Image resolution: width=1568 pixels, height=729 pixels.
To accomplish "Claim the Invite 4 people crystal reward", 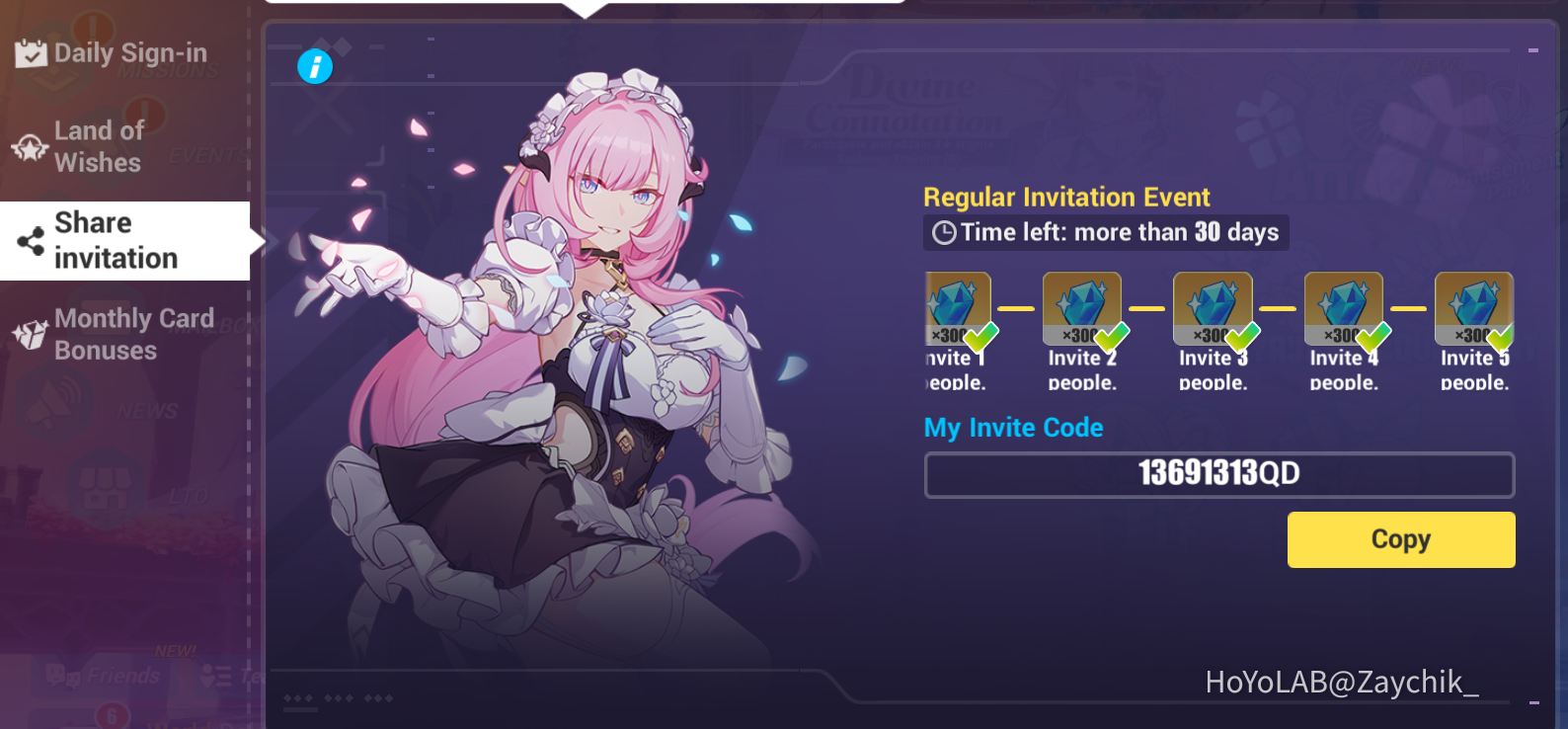I will click(1344, 309).
